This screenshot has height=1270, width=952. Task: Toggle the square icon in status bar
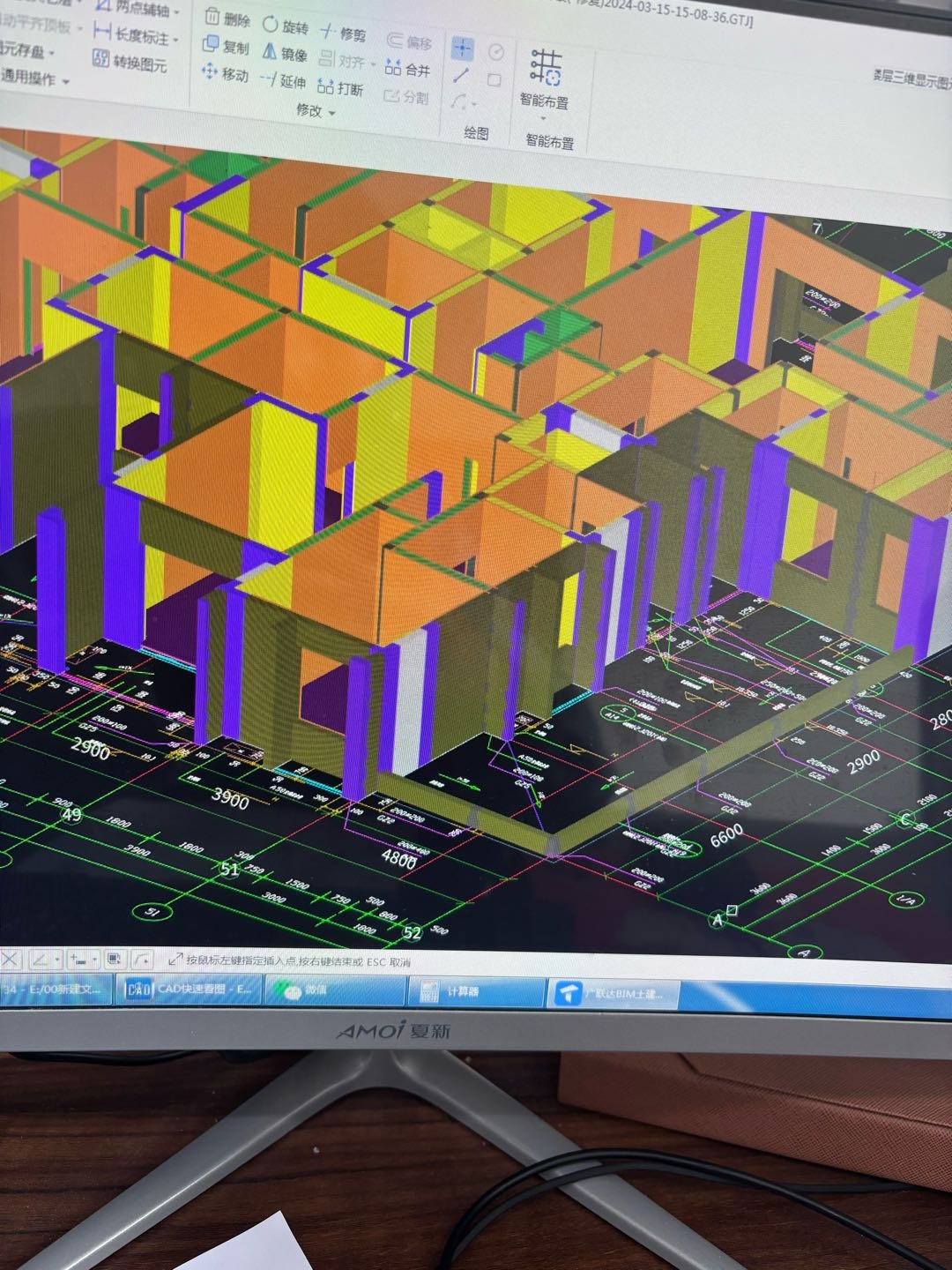coord(114,958)
